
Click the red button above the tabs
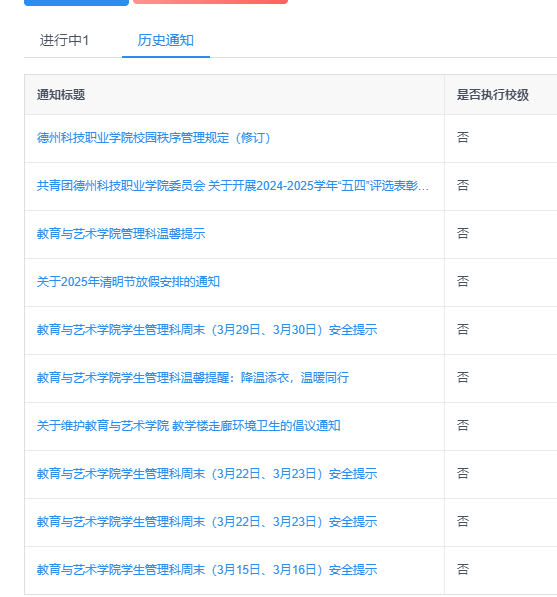pyautogui.click(x=211, y=2)
